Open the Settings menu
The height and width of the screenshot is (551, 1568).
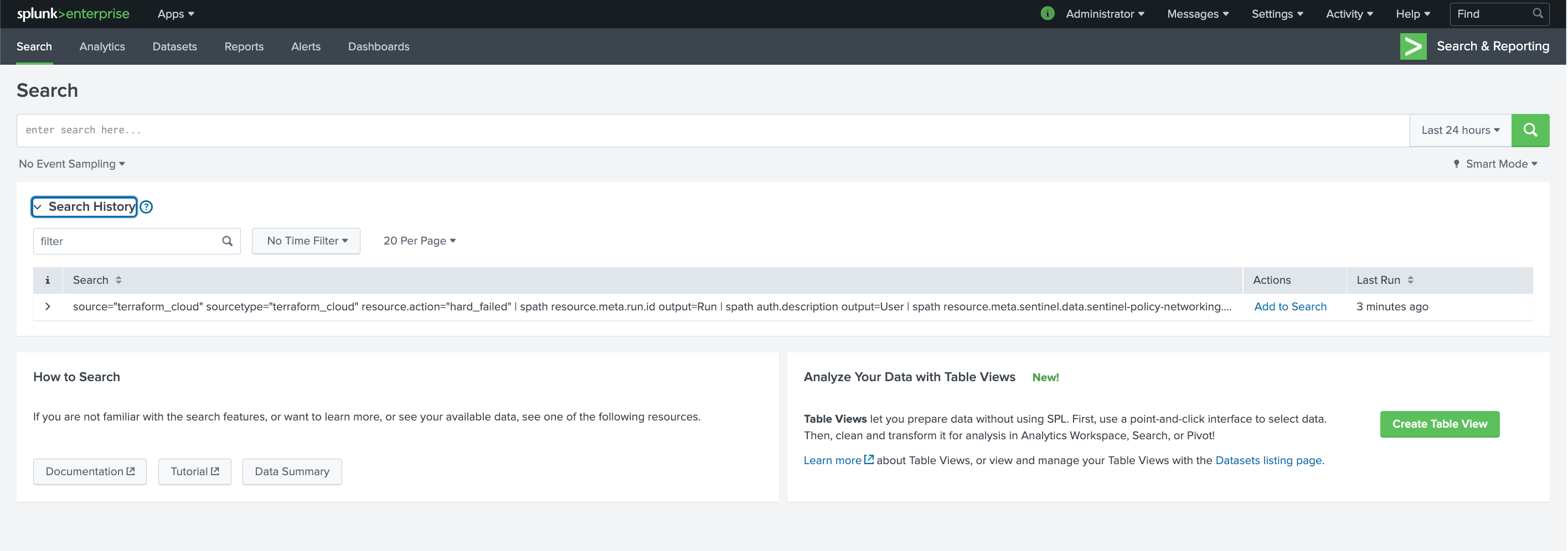(1276, 14)
